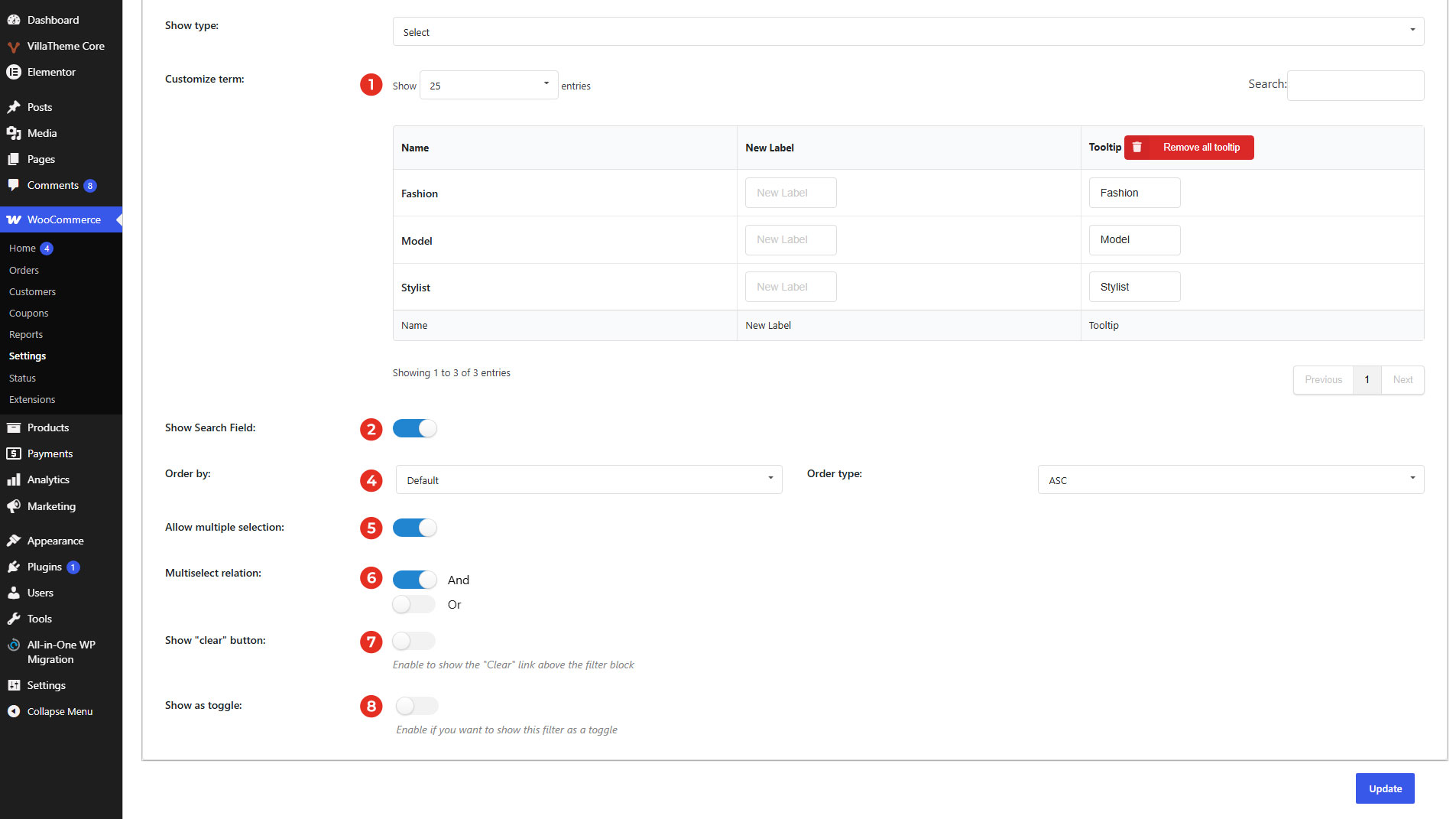Click the Elementor sidebar icon
This screenshot has height=819, width=1456.
pyautogui.click(x=14, y=72)
